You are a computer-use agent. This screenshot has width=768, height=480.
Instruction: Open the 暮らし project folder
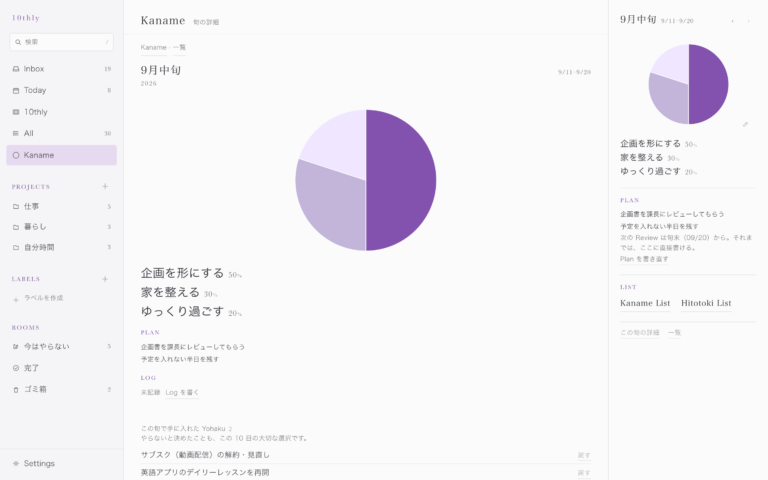pos(61,227)
